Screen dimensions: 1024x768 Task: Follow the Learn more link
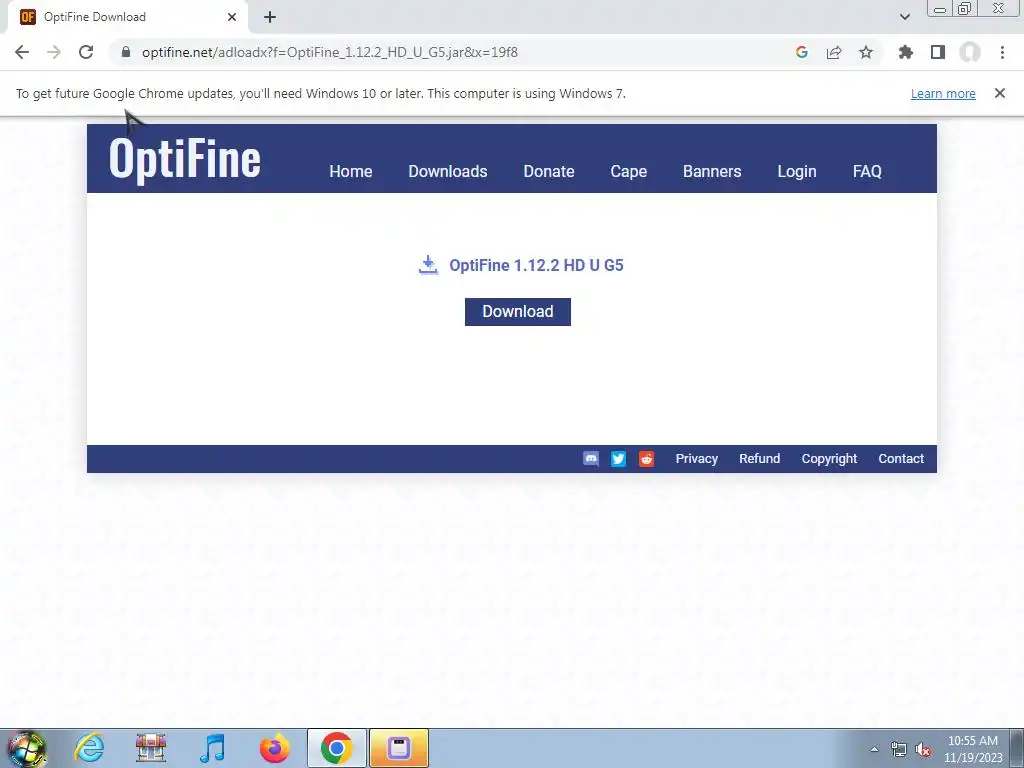(x=943, y=93)
